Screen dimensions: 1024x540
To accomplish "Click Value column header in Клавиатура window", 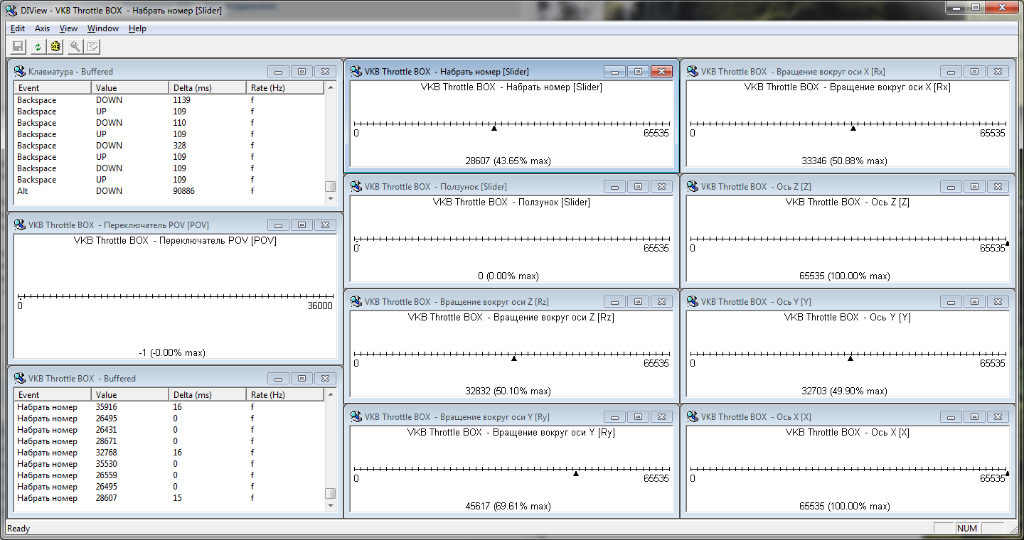I will pyautogui.click(x=130, y=87).
